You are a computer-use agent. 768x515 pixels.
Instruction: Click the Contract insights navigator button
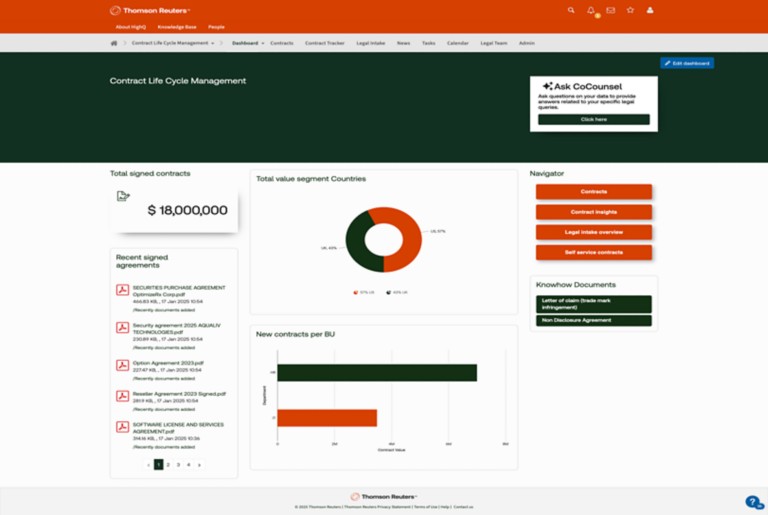click(x=594, y=212)
